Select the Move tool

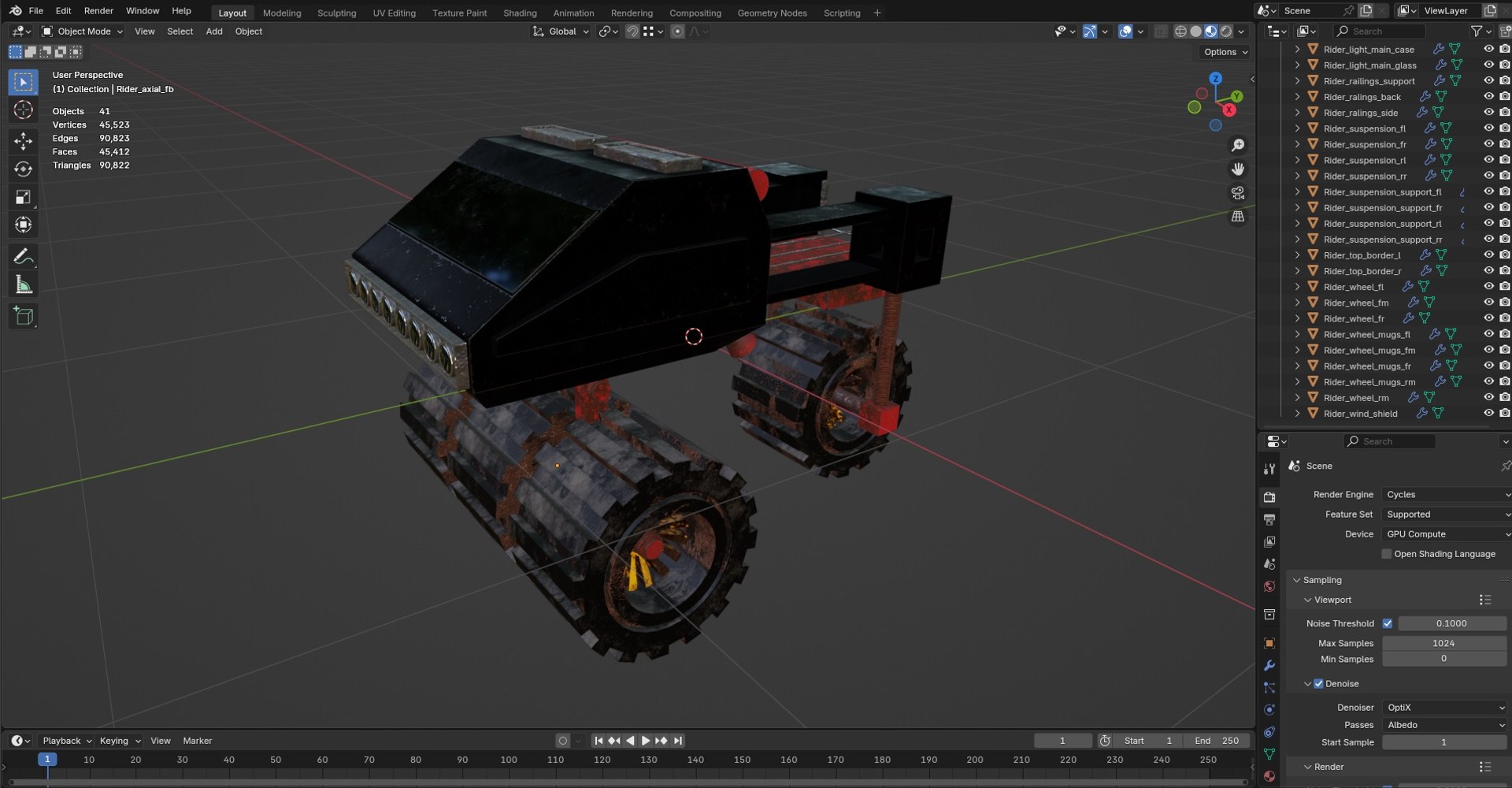point(23,141)
